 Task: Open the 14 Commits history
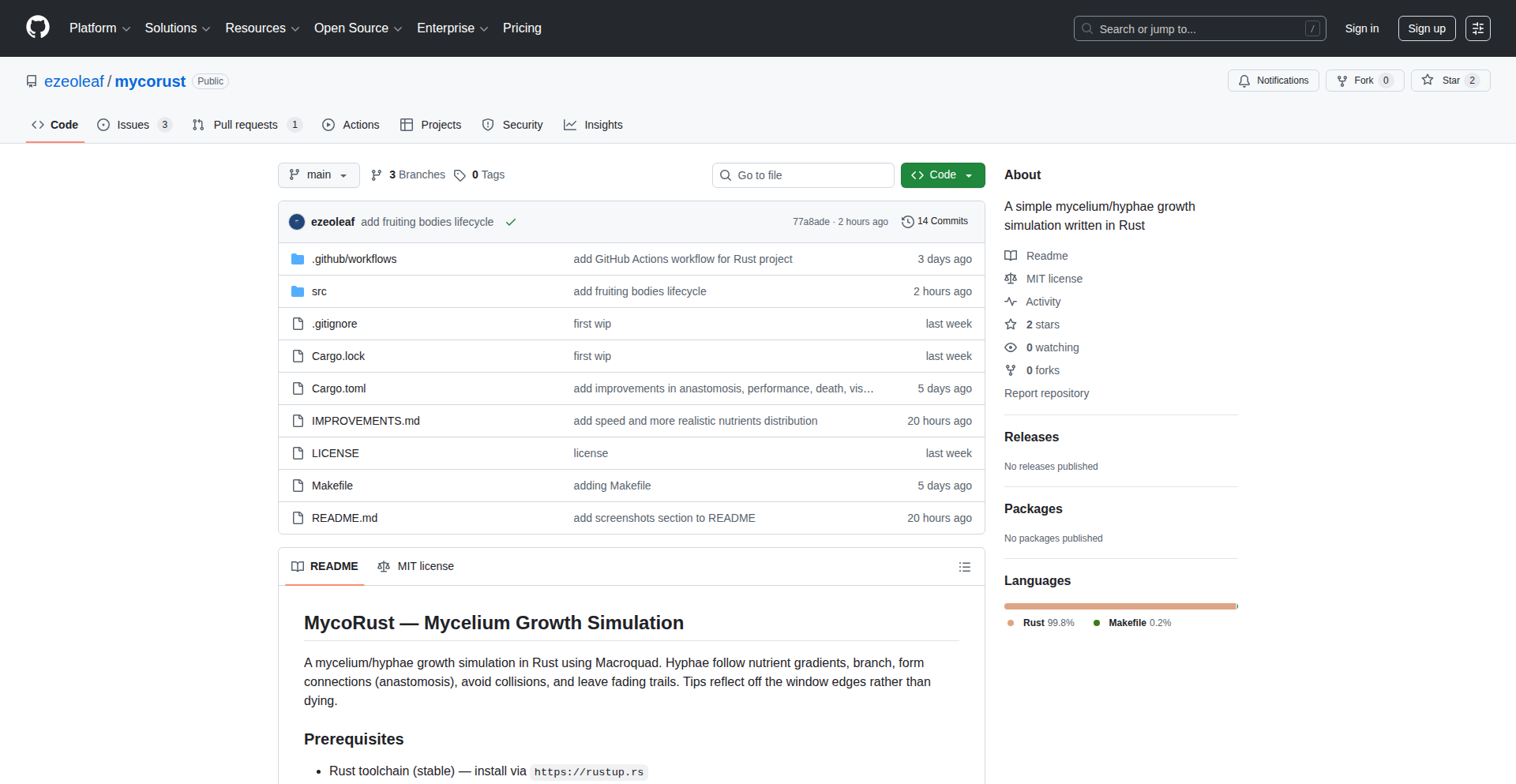point(935,222)
